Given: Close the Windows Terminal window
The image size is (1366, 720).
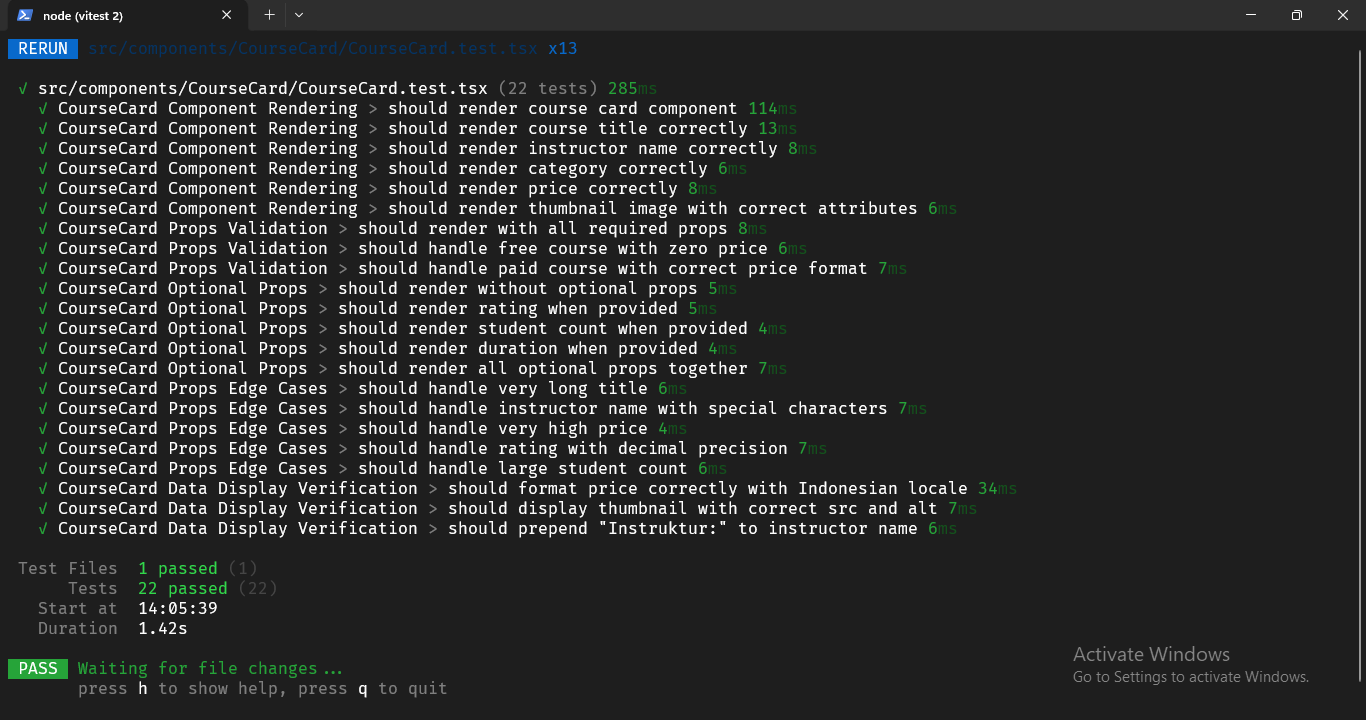Looking at the screenshot, I should [1342, 15].
